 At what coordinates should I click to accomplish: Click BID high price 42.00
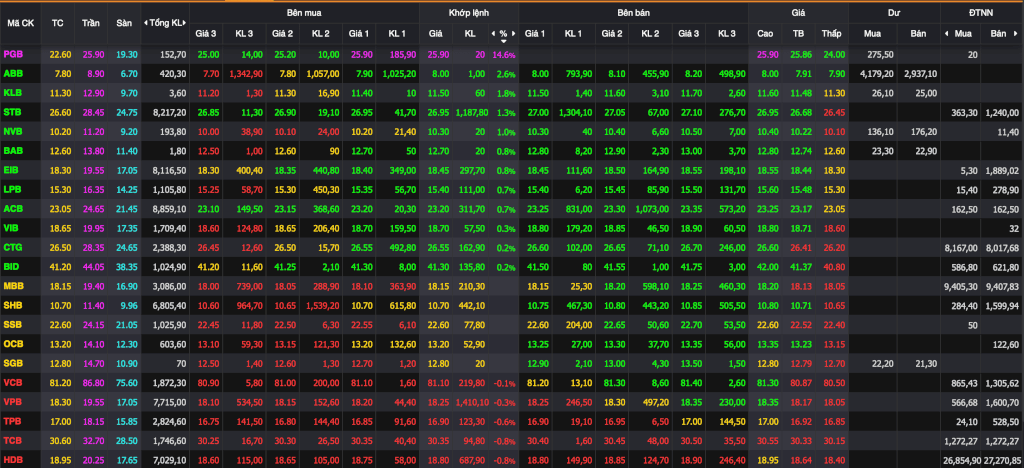[766, 266]
